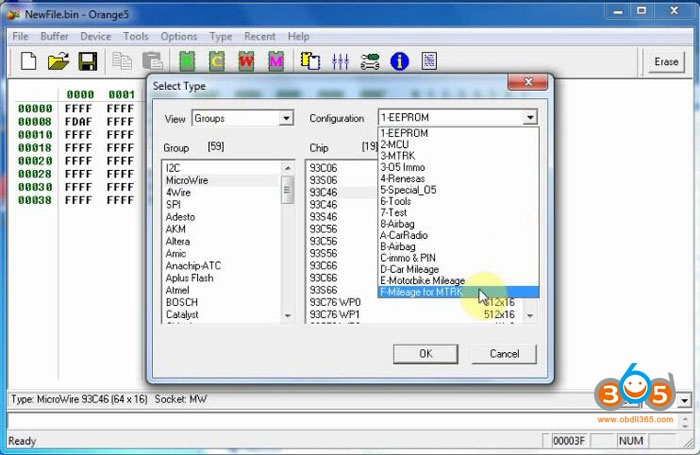Click the yellow C chip icon
This screenshot has height=455, width=700.
pos(217,61)
